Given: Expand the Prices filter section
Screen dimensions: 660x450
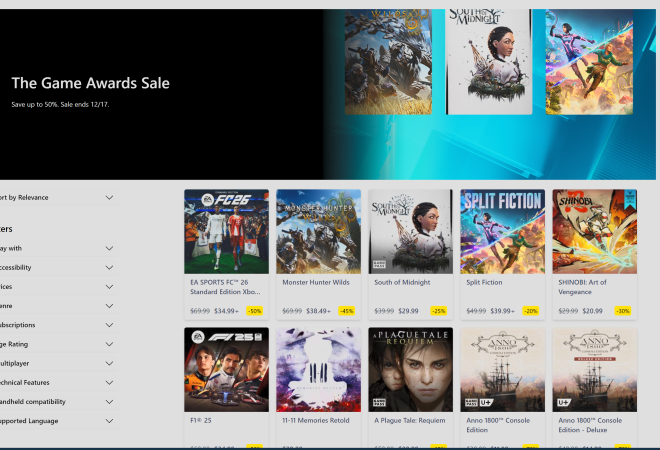Looking at the screenshot, I should point(109,286).
